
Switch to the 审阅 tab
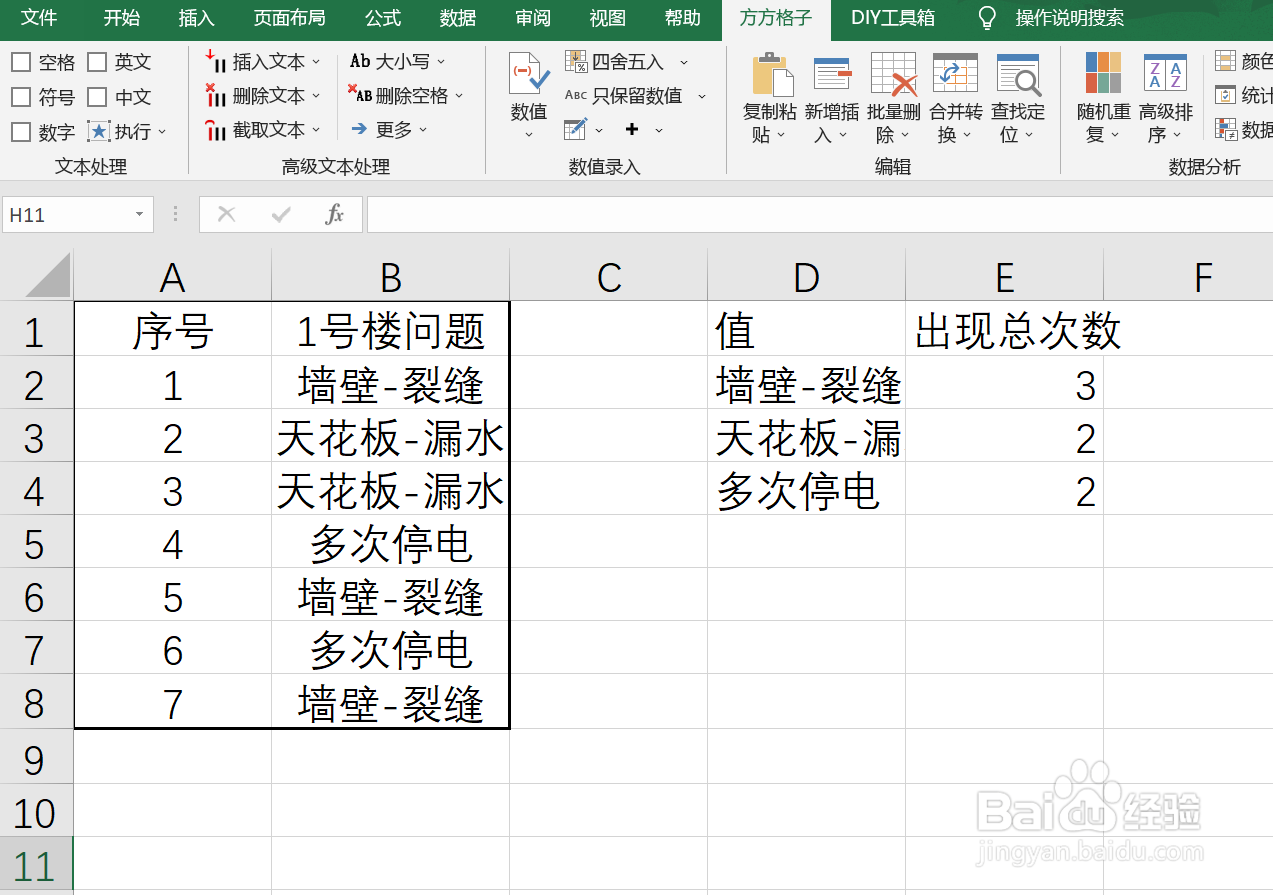[x=533, y=18]
